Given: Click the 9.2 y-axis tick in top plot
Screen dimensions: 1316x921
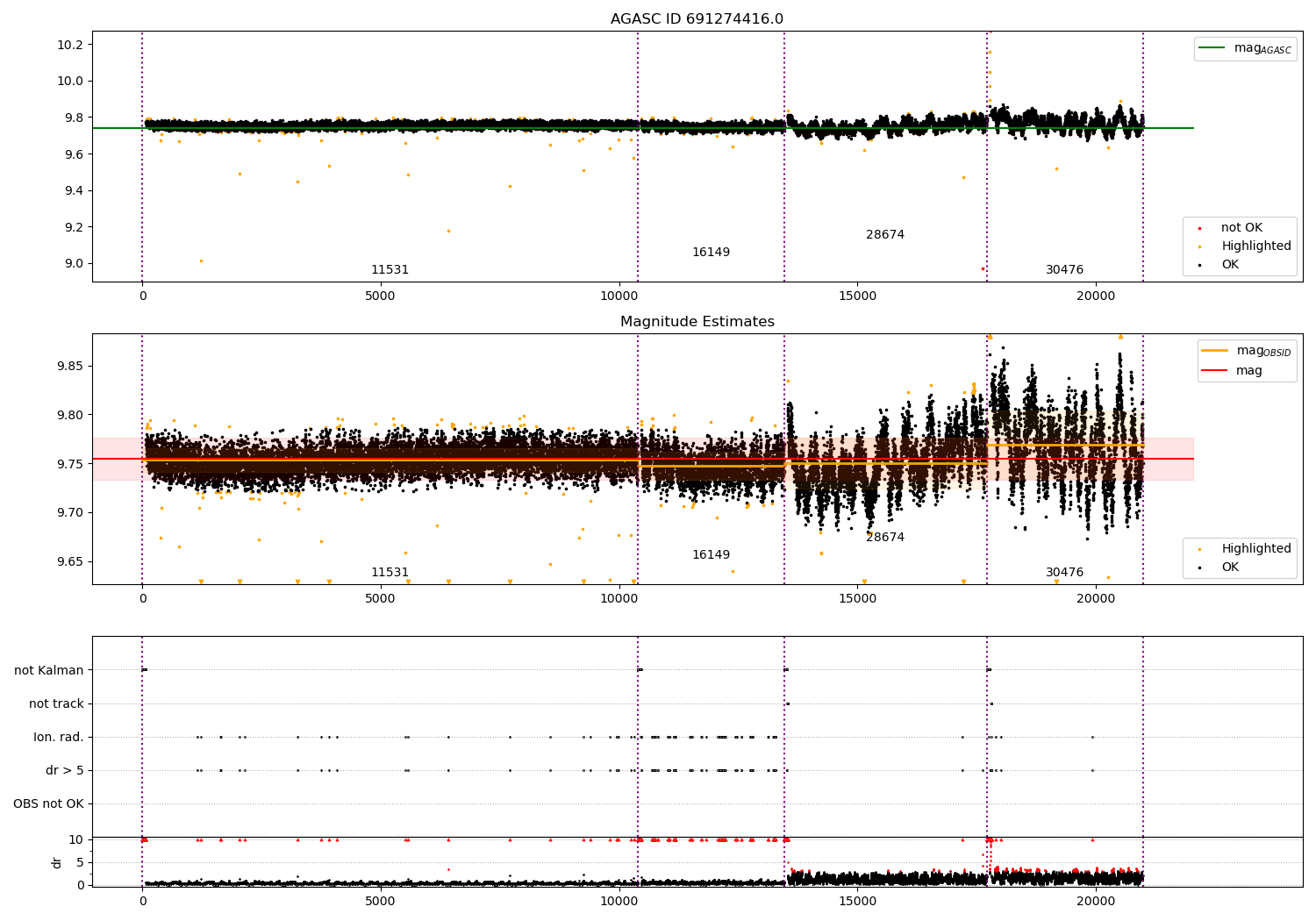Looking at the screenshot, I should pos(73,227).
